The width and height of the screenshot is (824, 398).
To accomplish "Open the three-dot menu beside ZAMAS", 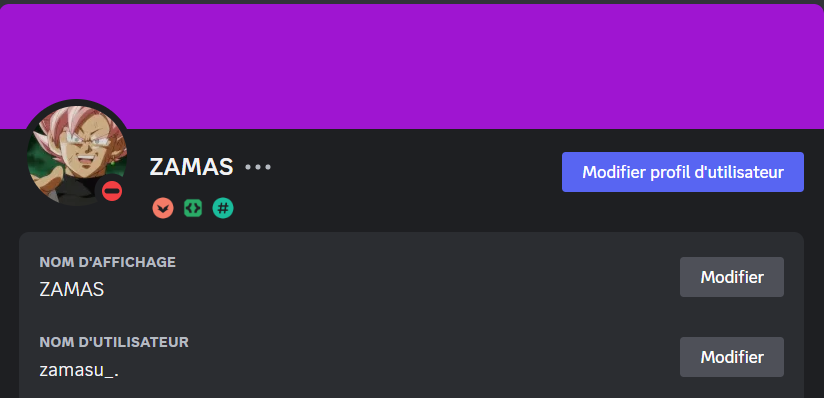I will [x=258, y=167].
